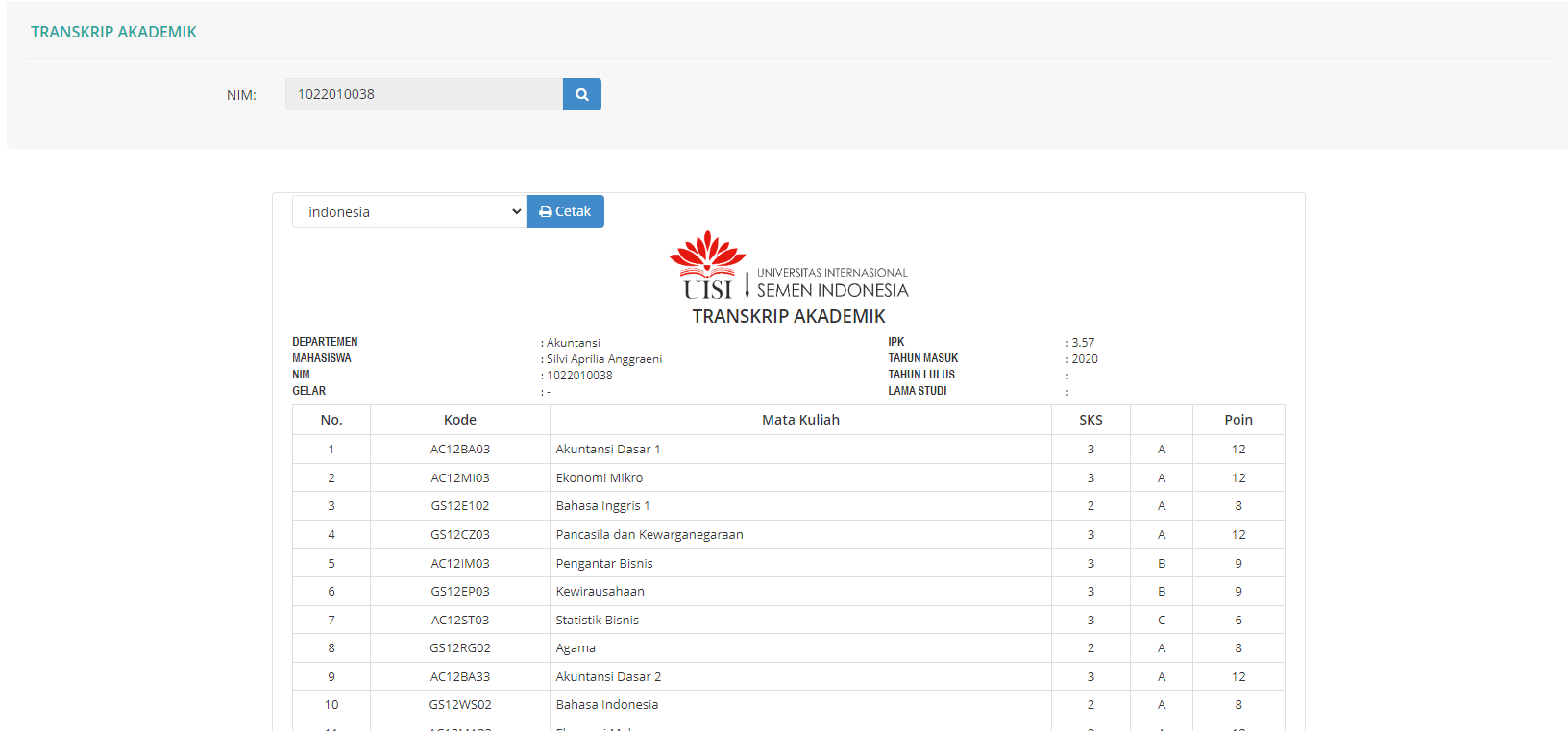
Task: Select course code AC12BA03
Action: coord(460,450)
